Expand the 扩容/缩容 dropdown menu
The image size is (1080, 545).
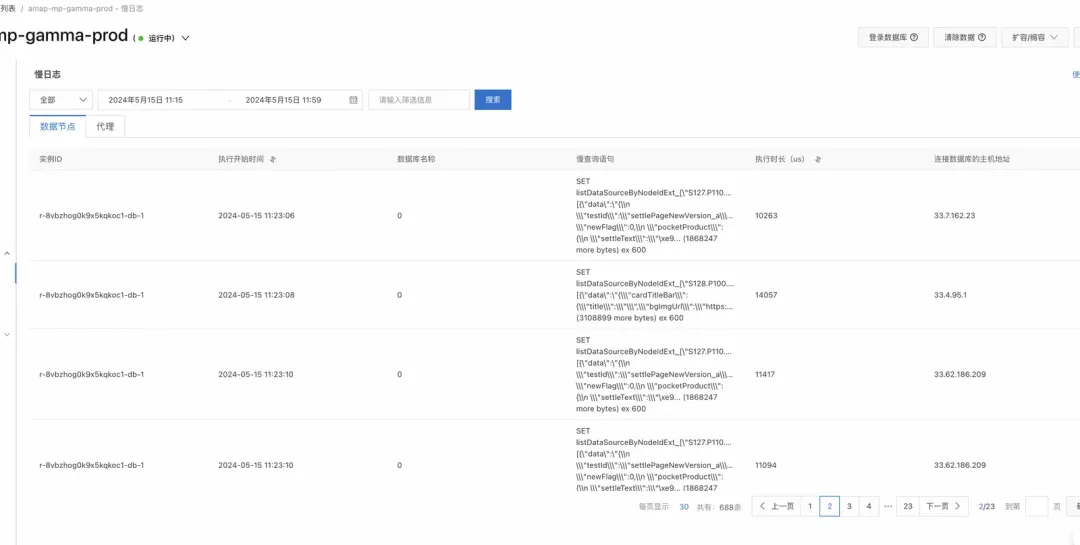[x=1035, y=38]
